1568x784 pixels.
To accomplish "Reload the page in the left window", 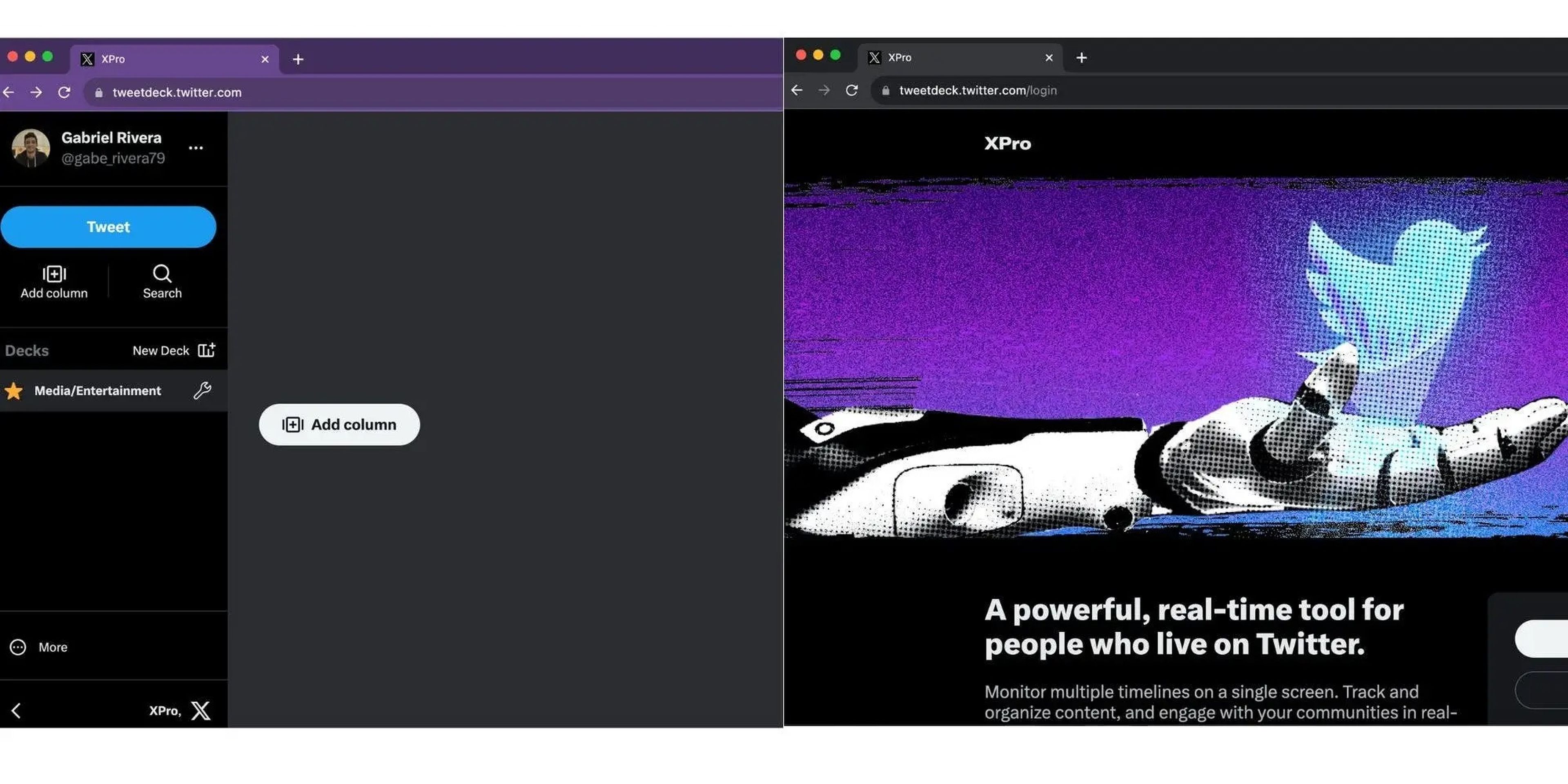I will [64, 92].
